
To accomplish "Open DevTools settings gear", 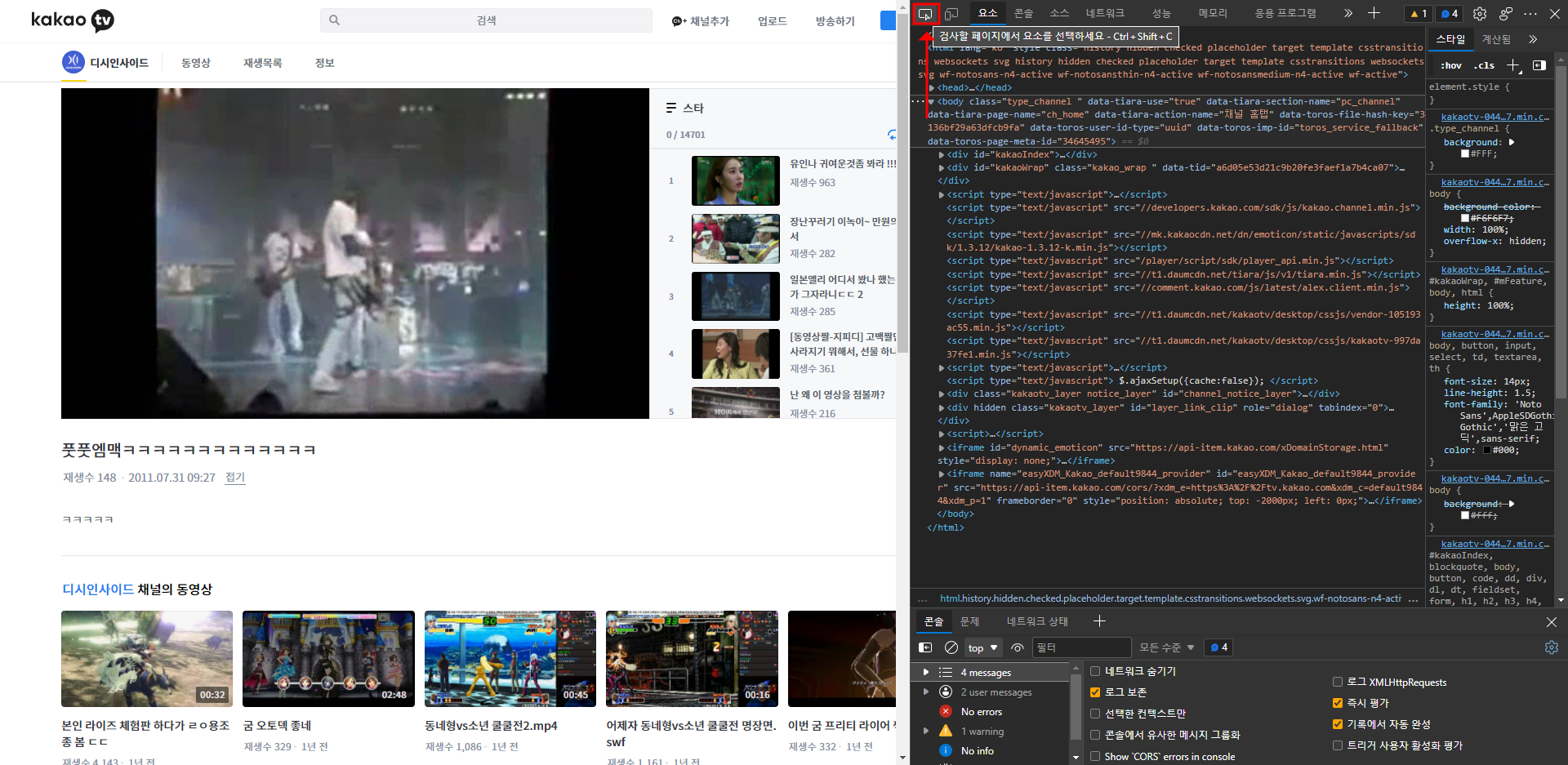I will [x=1480, y=14].
